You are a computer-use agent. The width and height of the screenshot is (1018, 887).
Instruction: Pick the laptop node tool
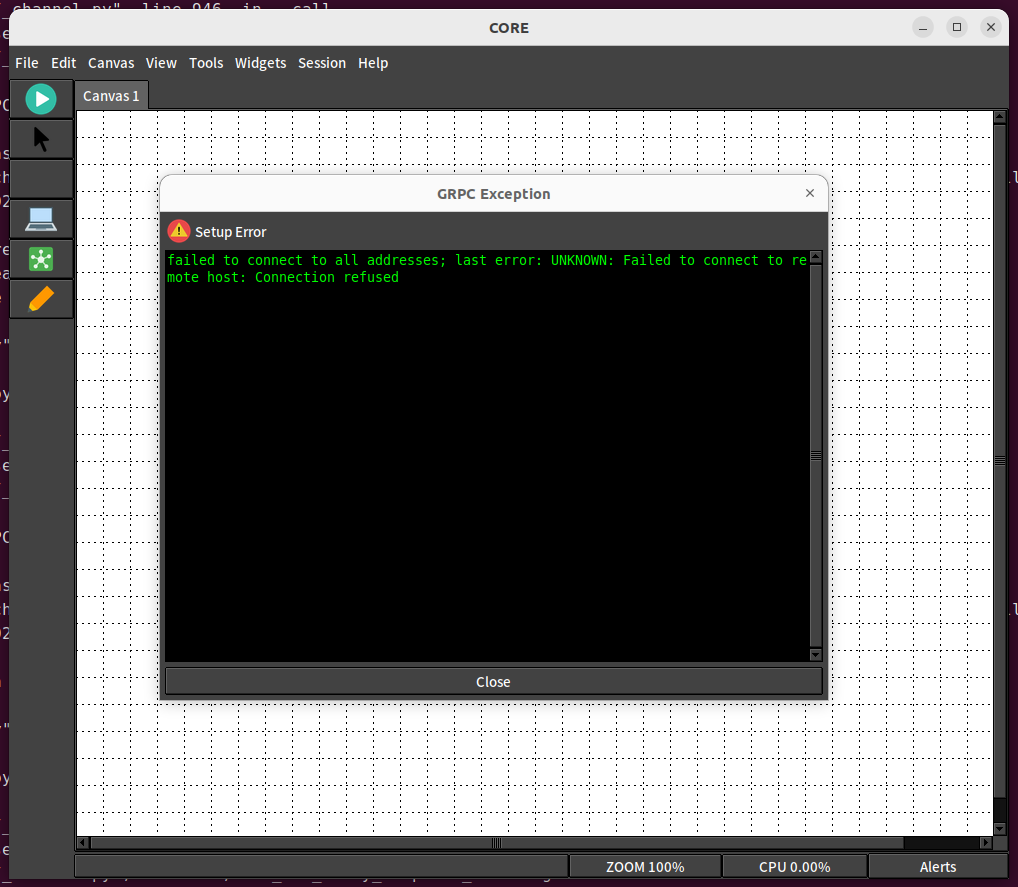coord(40,218)
